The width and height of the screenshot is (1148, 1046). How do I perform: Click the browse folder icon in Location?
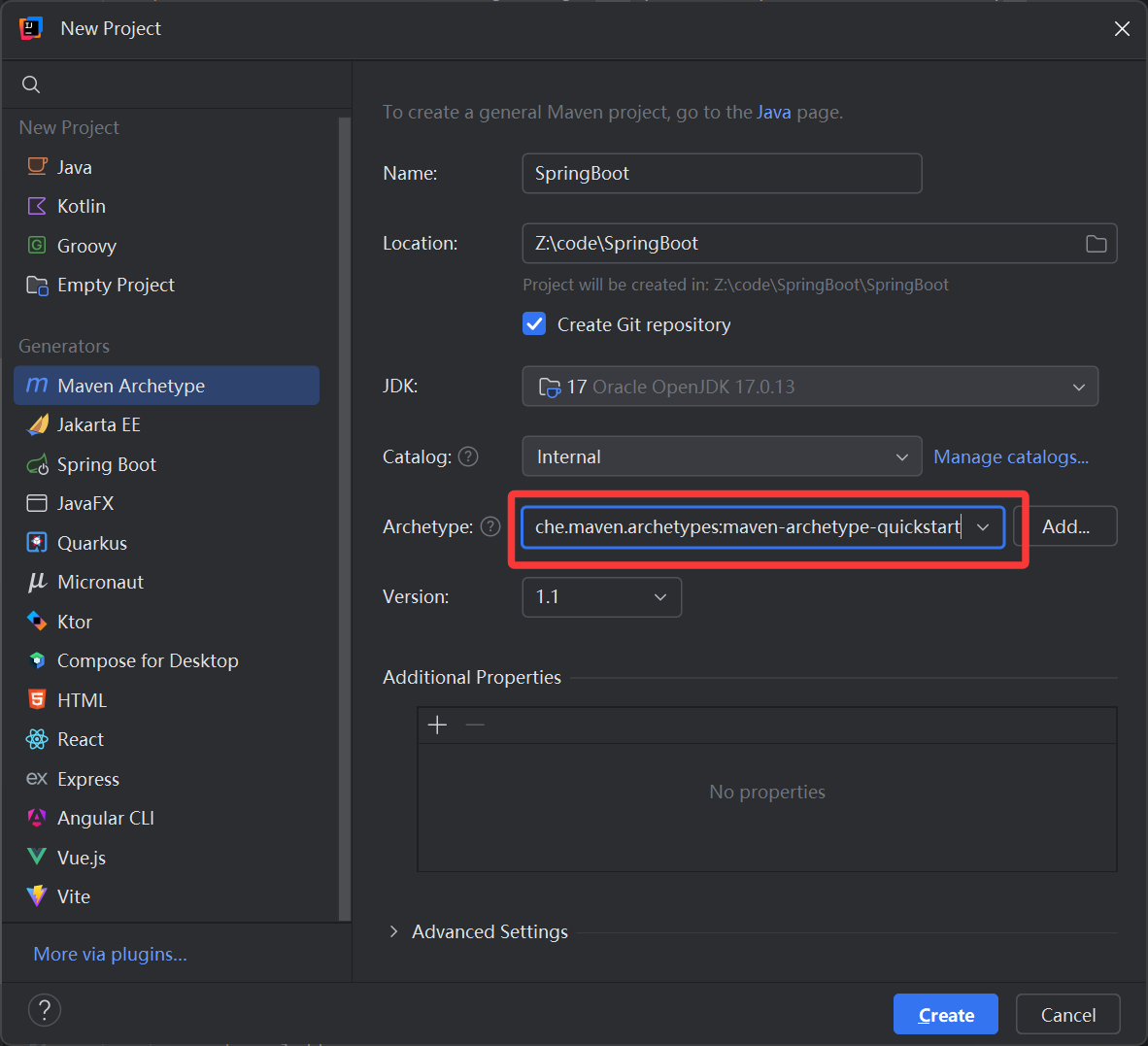[1096, 244]
